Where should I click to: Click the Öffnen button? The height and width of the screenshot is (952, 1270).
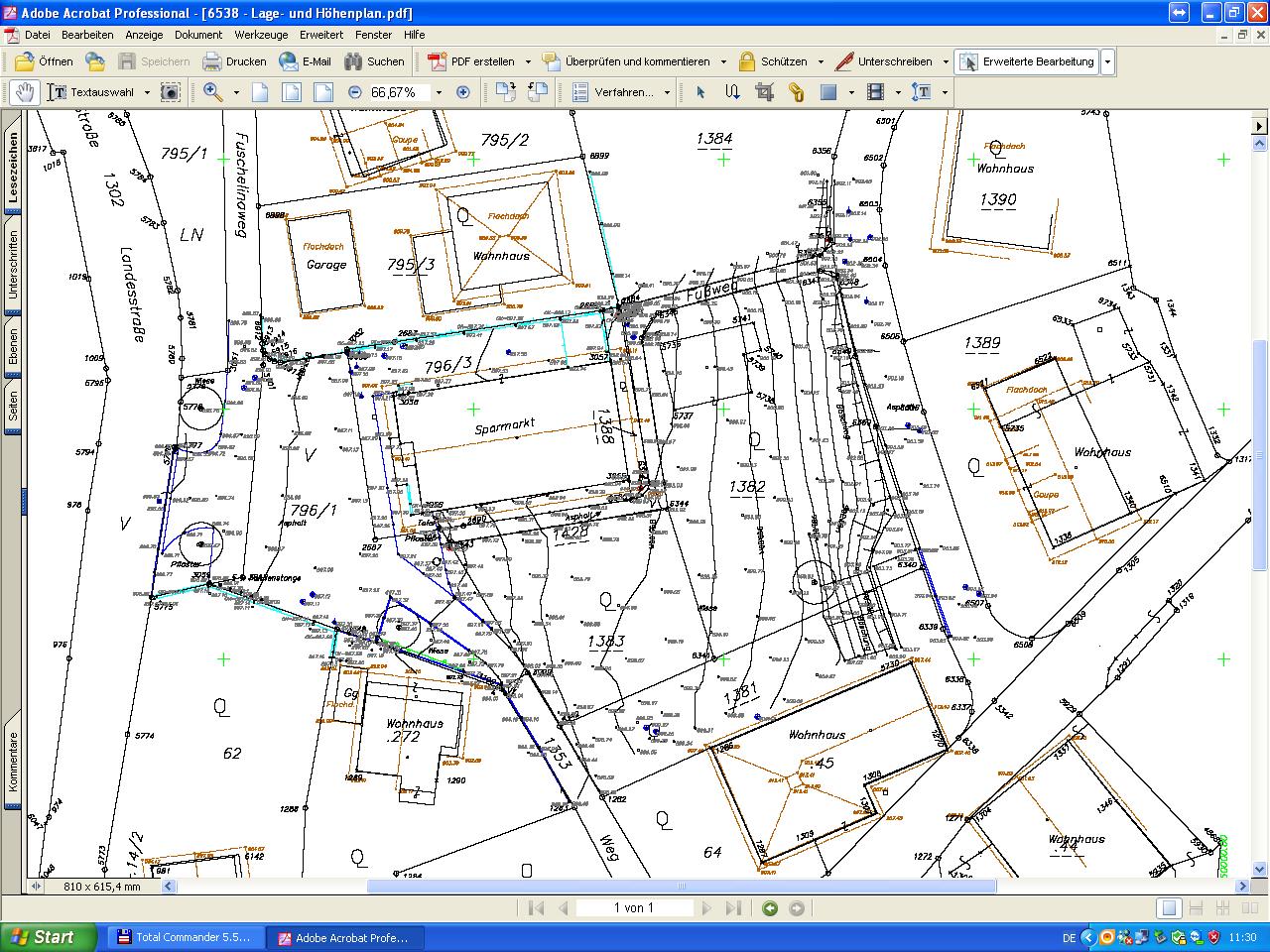pyautogui.click(x=45, y=61)
